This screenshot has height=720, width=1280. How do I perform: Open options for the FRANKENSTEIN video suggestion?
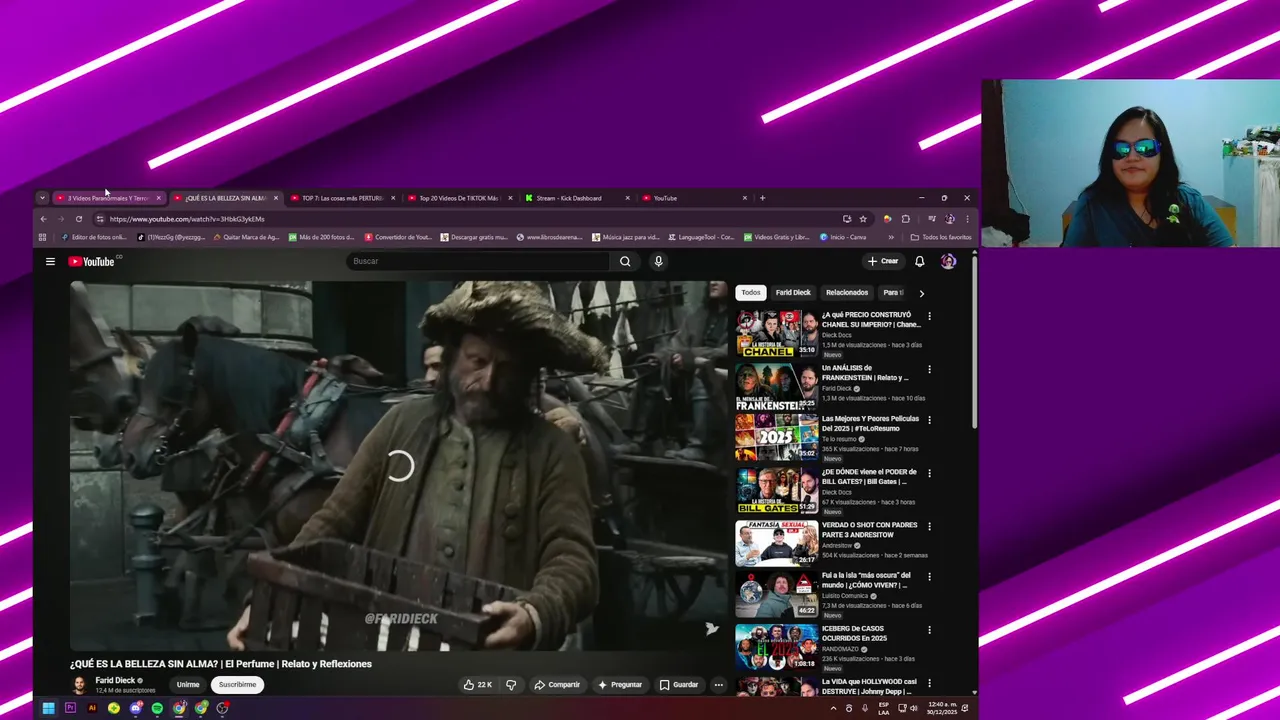(x=929, y=369)
